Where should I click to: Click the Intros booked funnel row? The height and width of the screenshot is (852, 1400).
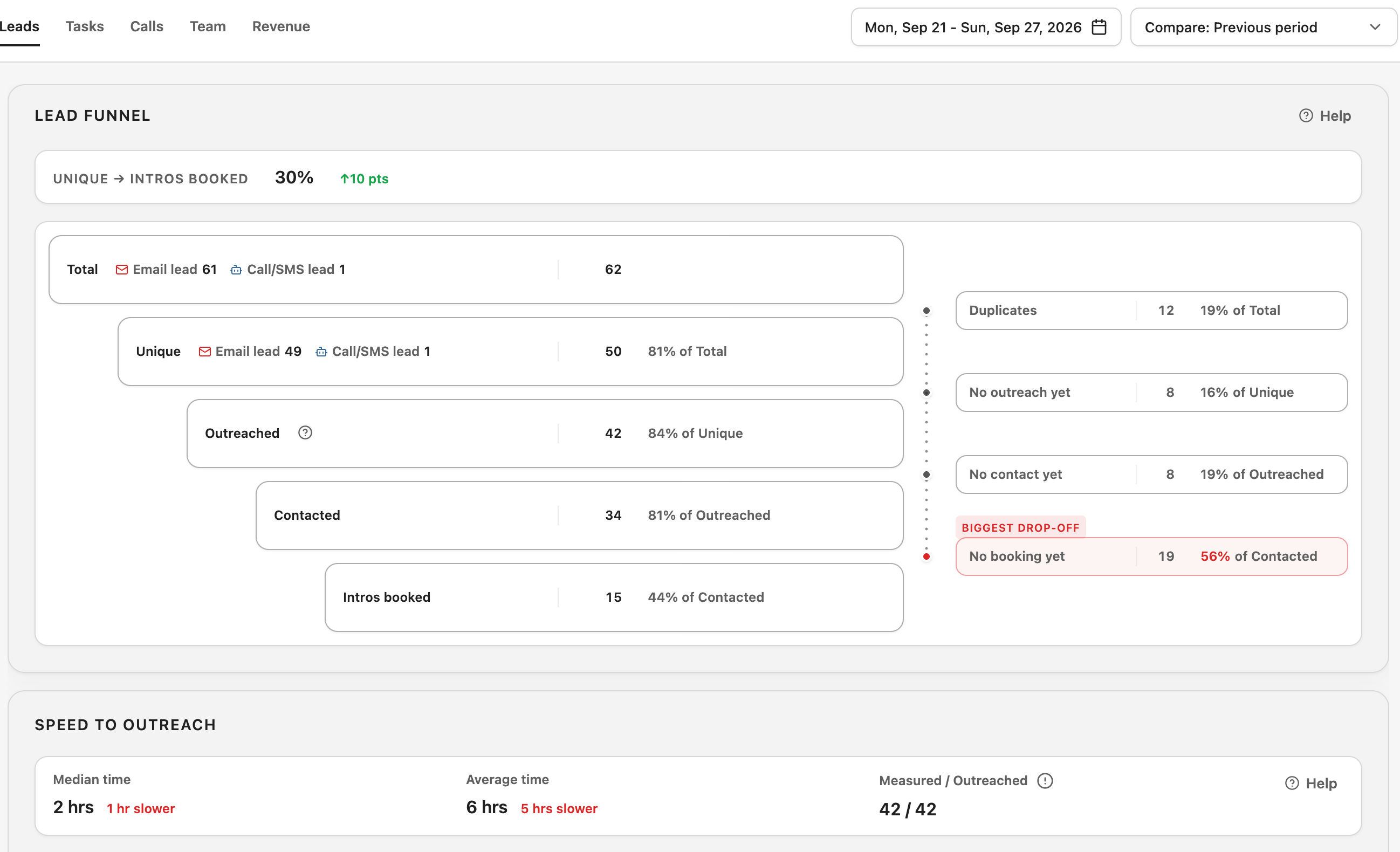pos(614,597)
